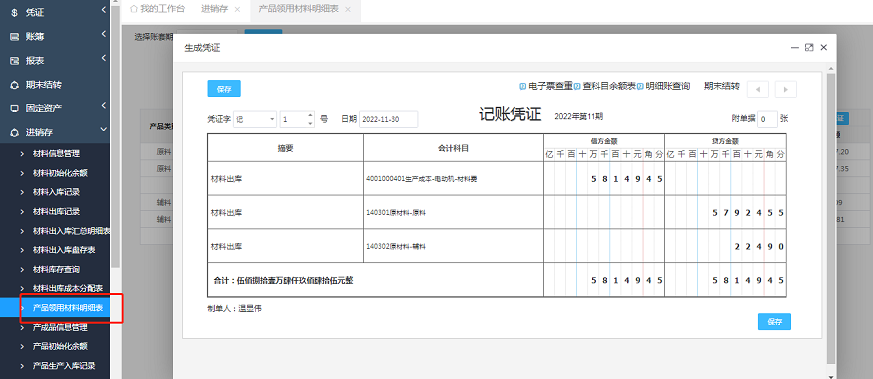Go to next voucher arrow
The width and height of the screenshot is (873, 379).
tap(786, 89)
